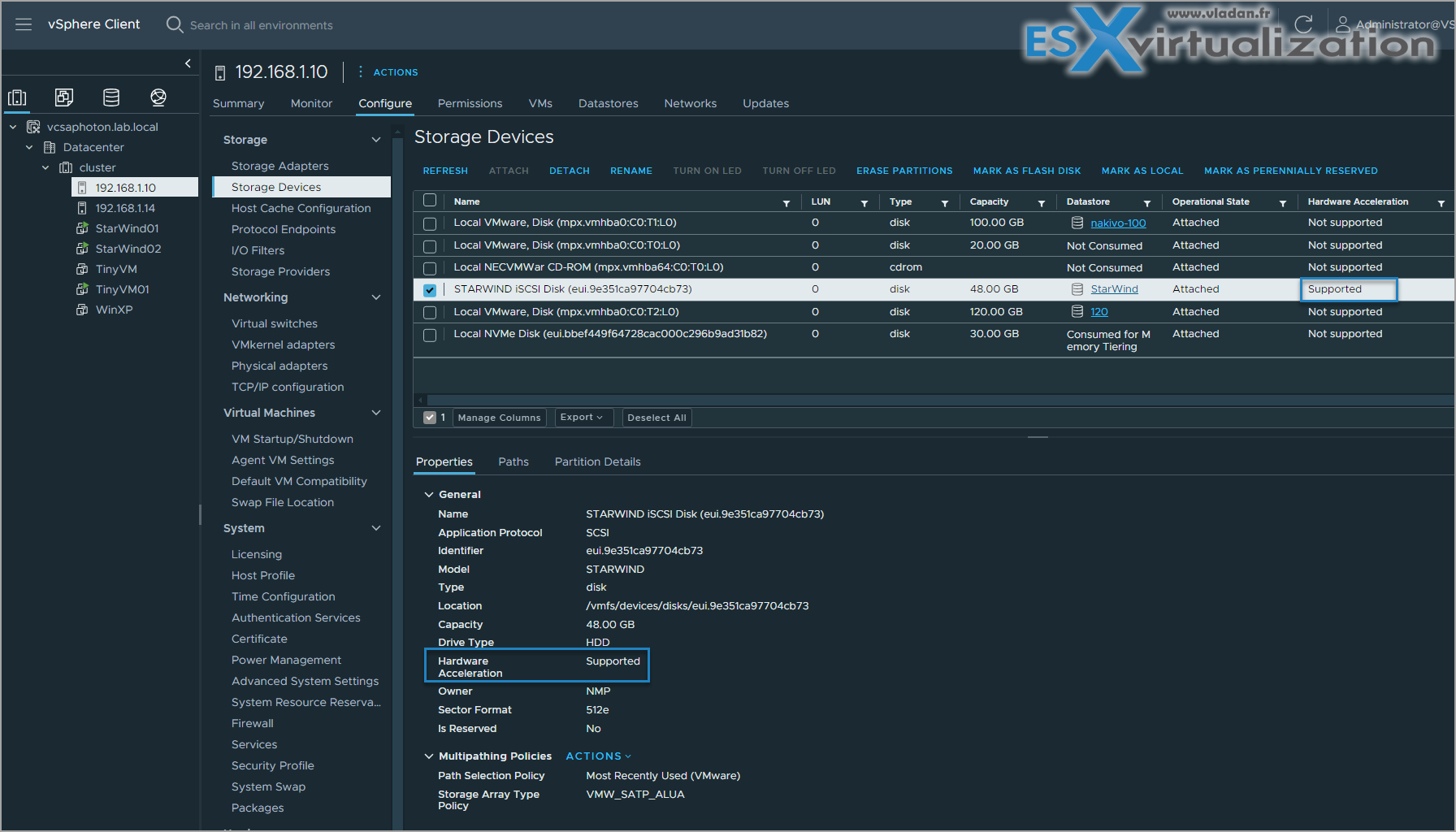The image size is (1456, 832).
Task: Select the NECVMWar CD-ROM checkbox
Action: tap(430, 268)
